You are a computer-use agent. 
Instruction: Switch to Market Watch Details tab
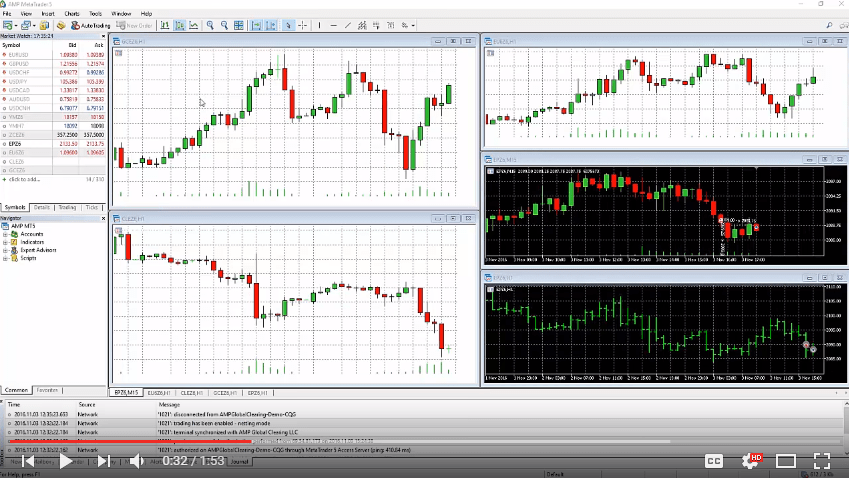42,207
